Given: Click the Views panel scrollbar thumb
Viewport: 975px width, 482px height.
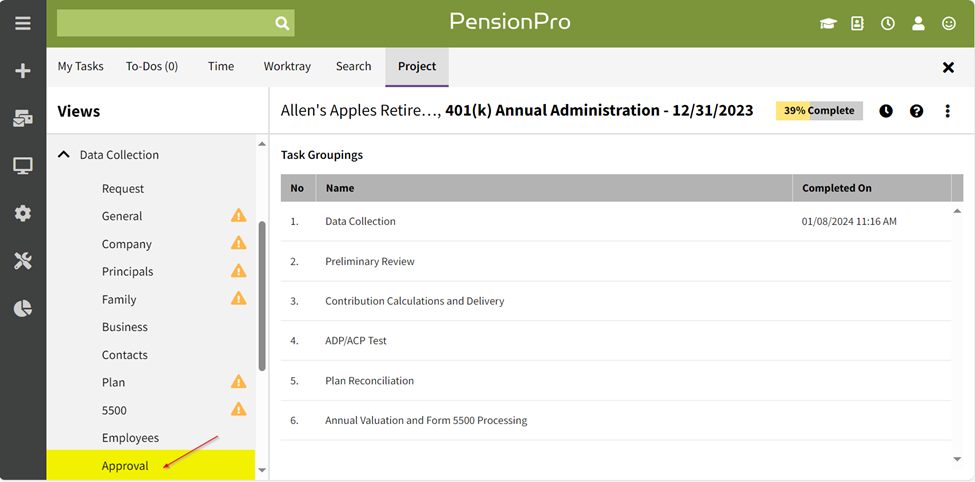Looking at the screenshot, I should (262, 295).
